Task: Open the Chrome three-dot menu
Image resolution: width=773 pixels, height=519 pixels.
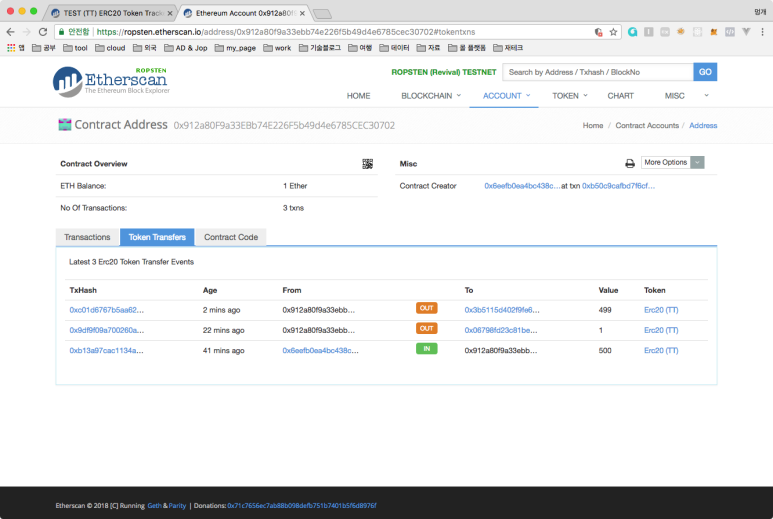Action: 762,32
